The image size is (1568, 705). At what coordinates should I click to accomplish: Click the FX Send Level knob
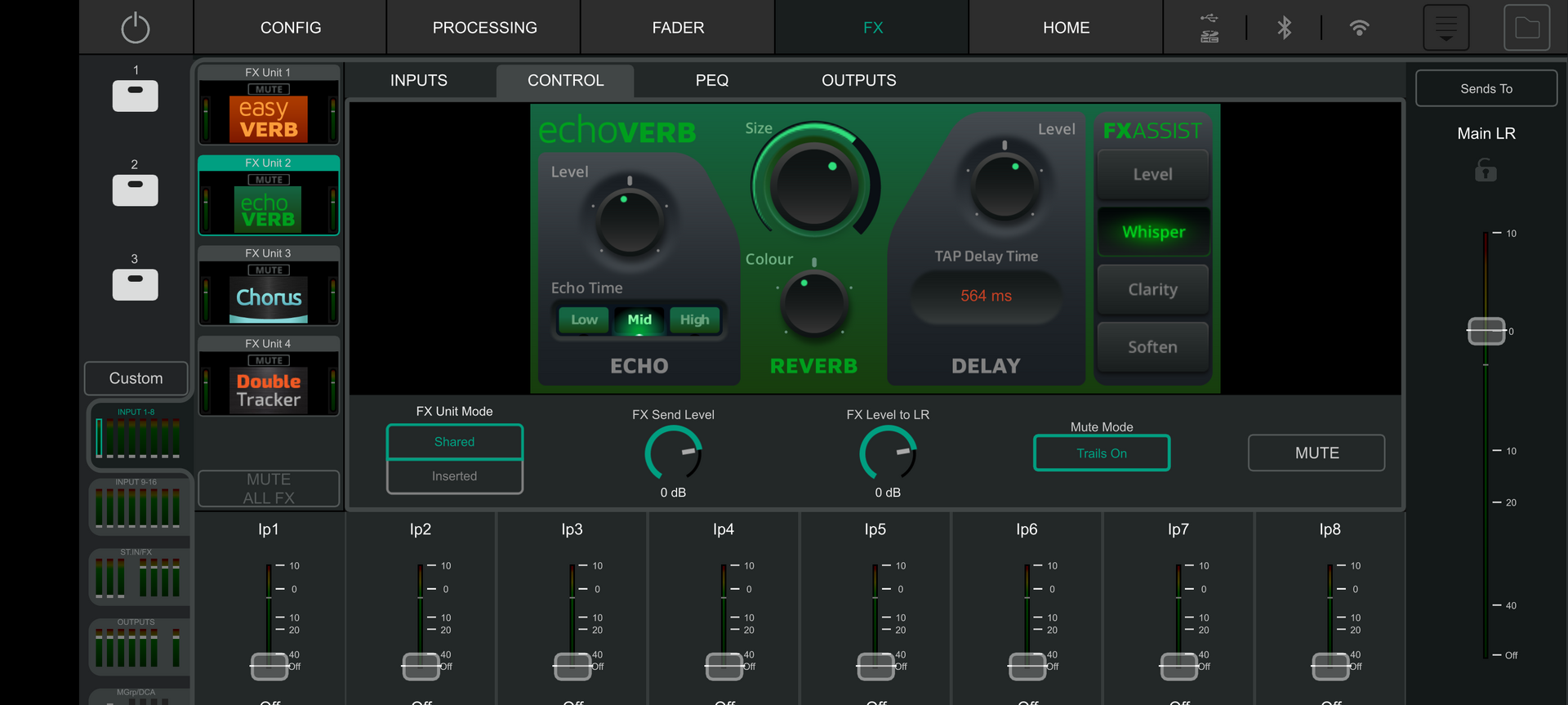(673, 453)
